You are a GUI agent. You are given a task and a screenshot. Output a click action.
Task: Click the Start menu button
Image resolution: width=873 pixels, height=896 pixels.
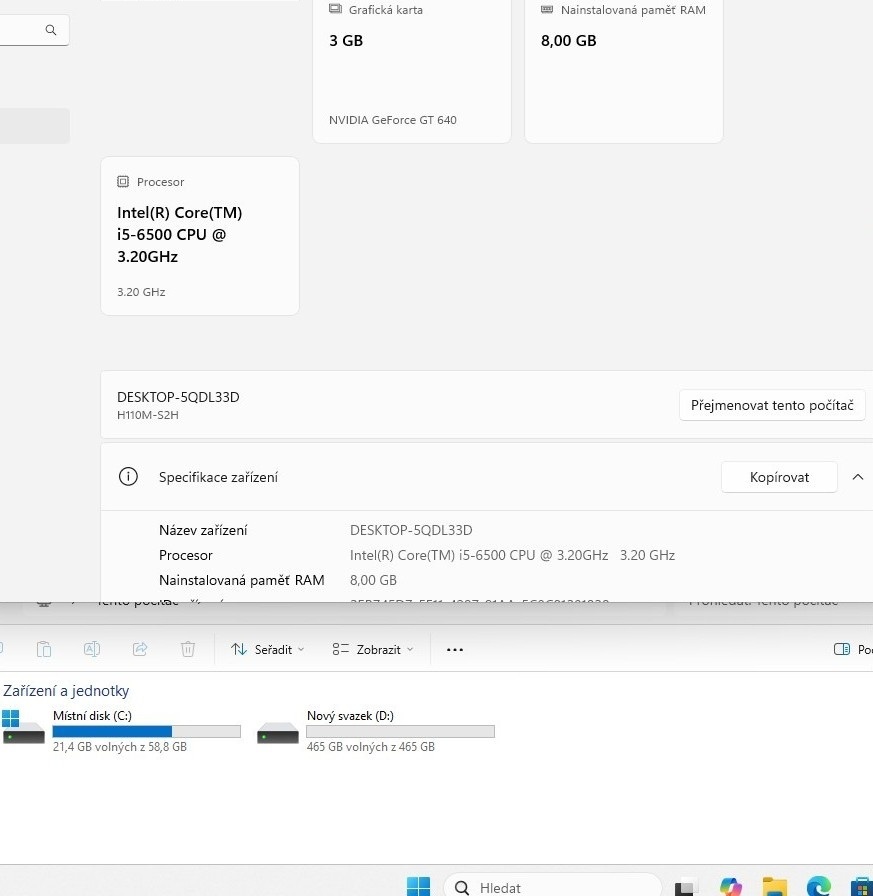(x=418, y=887)
